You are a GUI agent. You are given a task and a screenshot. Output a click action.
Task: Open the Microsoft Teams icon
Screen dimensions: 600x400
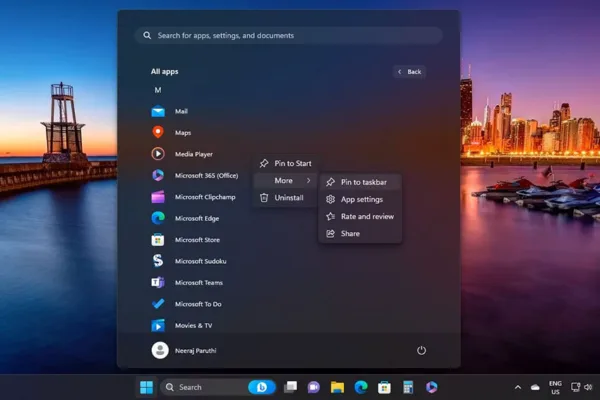pyautogui.click(x=158, y=282)
